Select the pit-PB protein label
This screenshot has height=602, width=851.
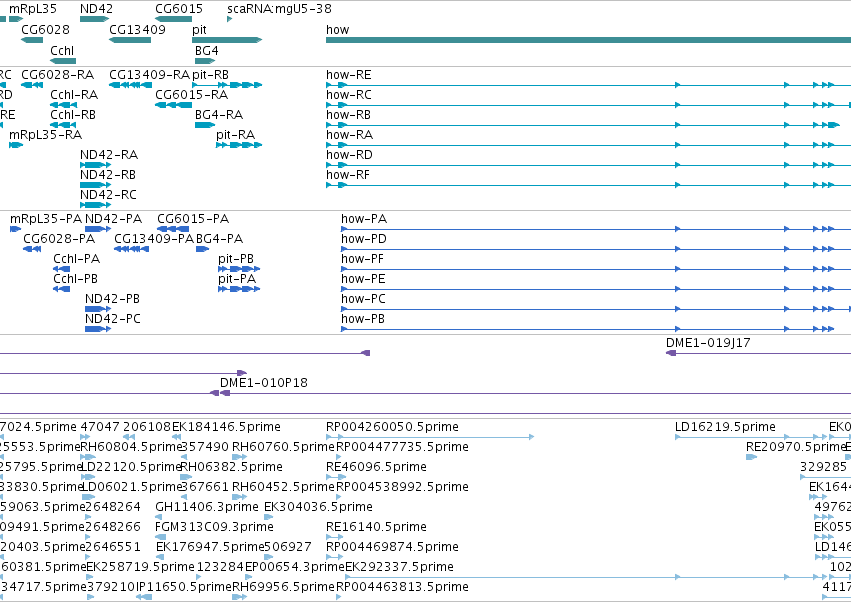pyautogui.click(x=236, y=259)
